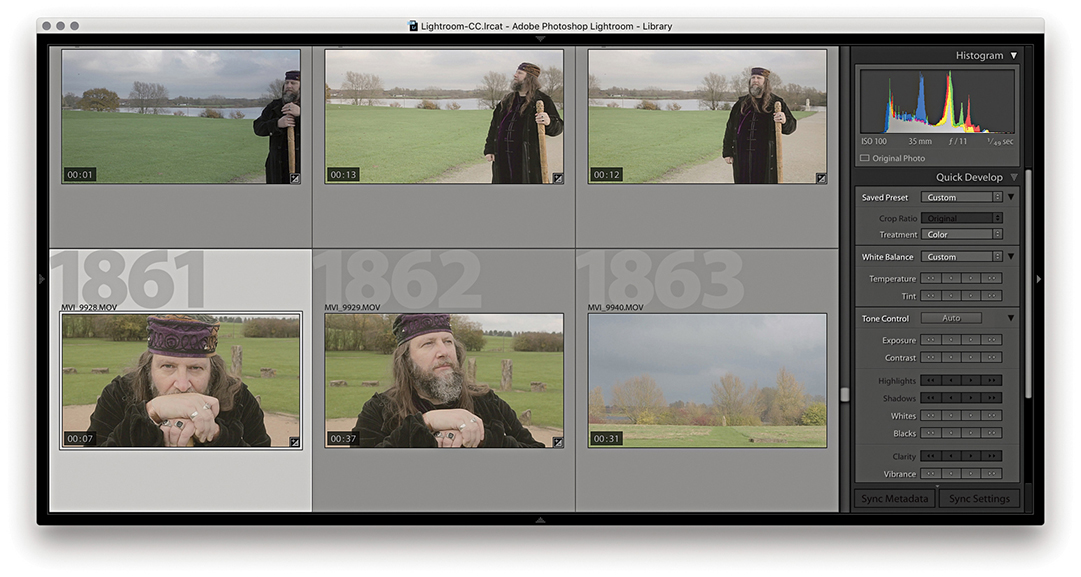Collapse the Histogram panel
Screen dimensions: 1081x577
click(x=1013, y=55)
